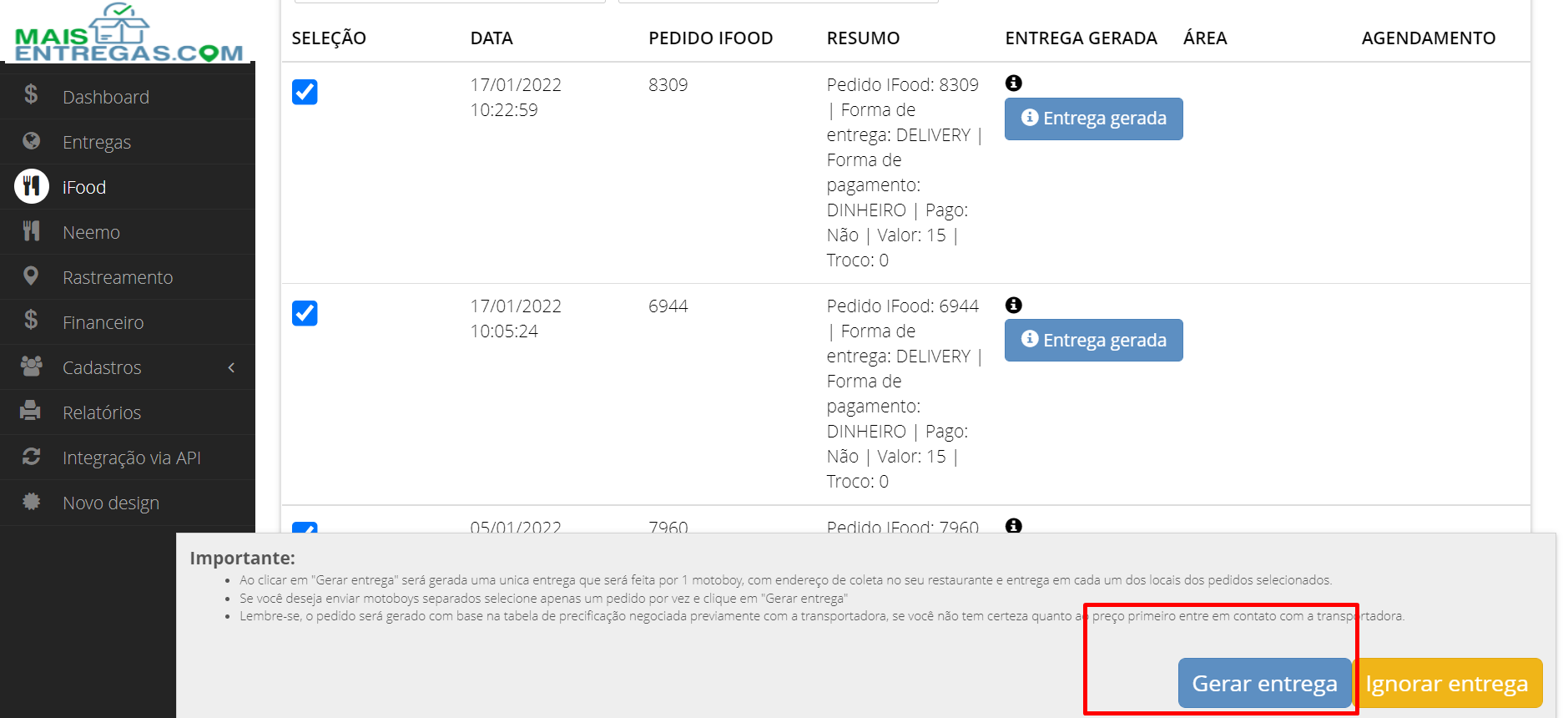Click info icon above order 8309's button
The width and height of the screenshot is (1568, 718).
click(x=1014, y=83)
